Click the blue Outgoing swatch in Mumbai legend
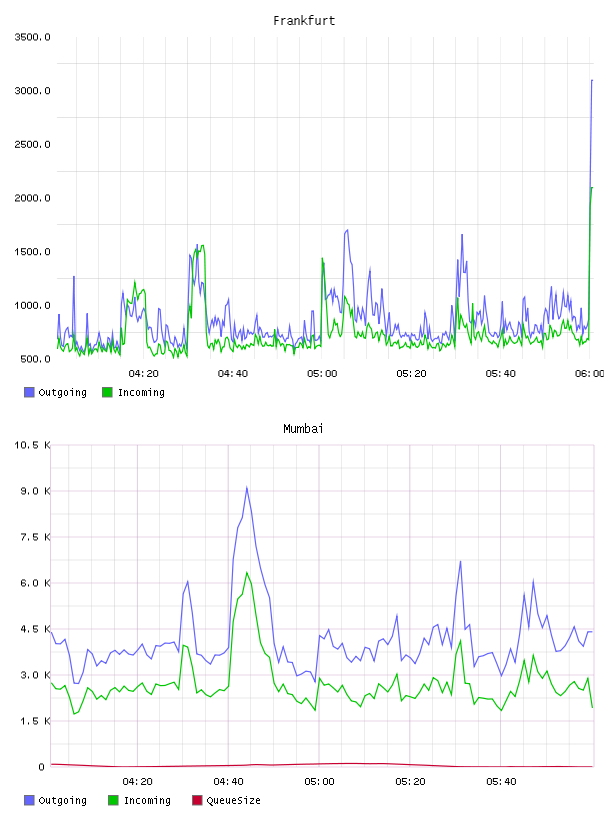This screenshot has width=608, height=816. (x=29, y=800)
